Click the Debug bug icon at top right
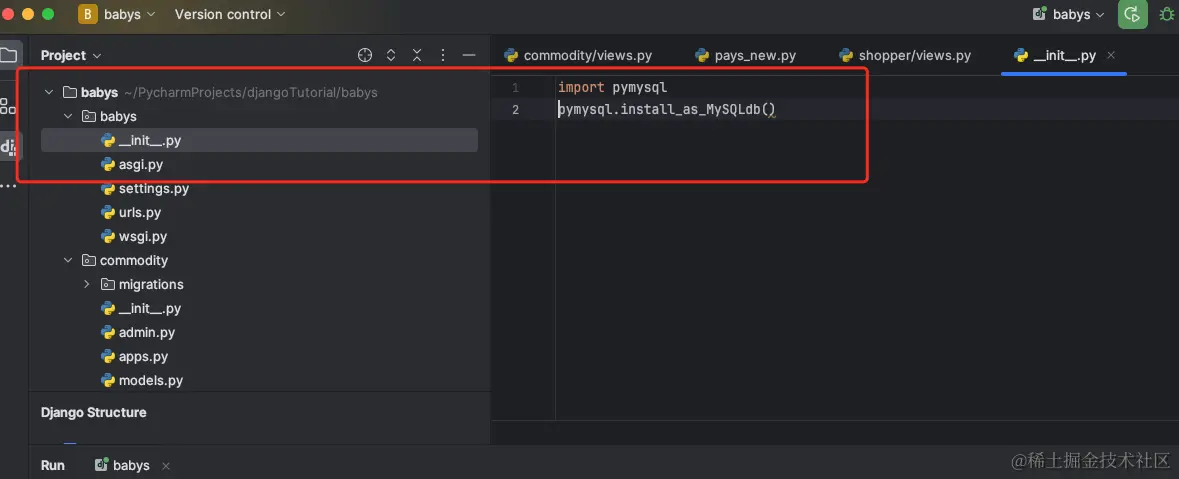Screen dimensions: 1179x479 click(x=1168, y=14)
